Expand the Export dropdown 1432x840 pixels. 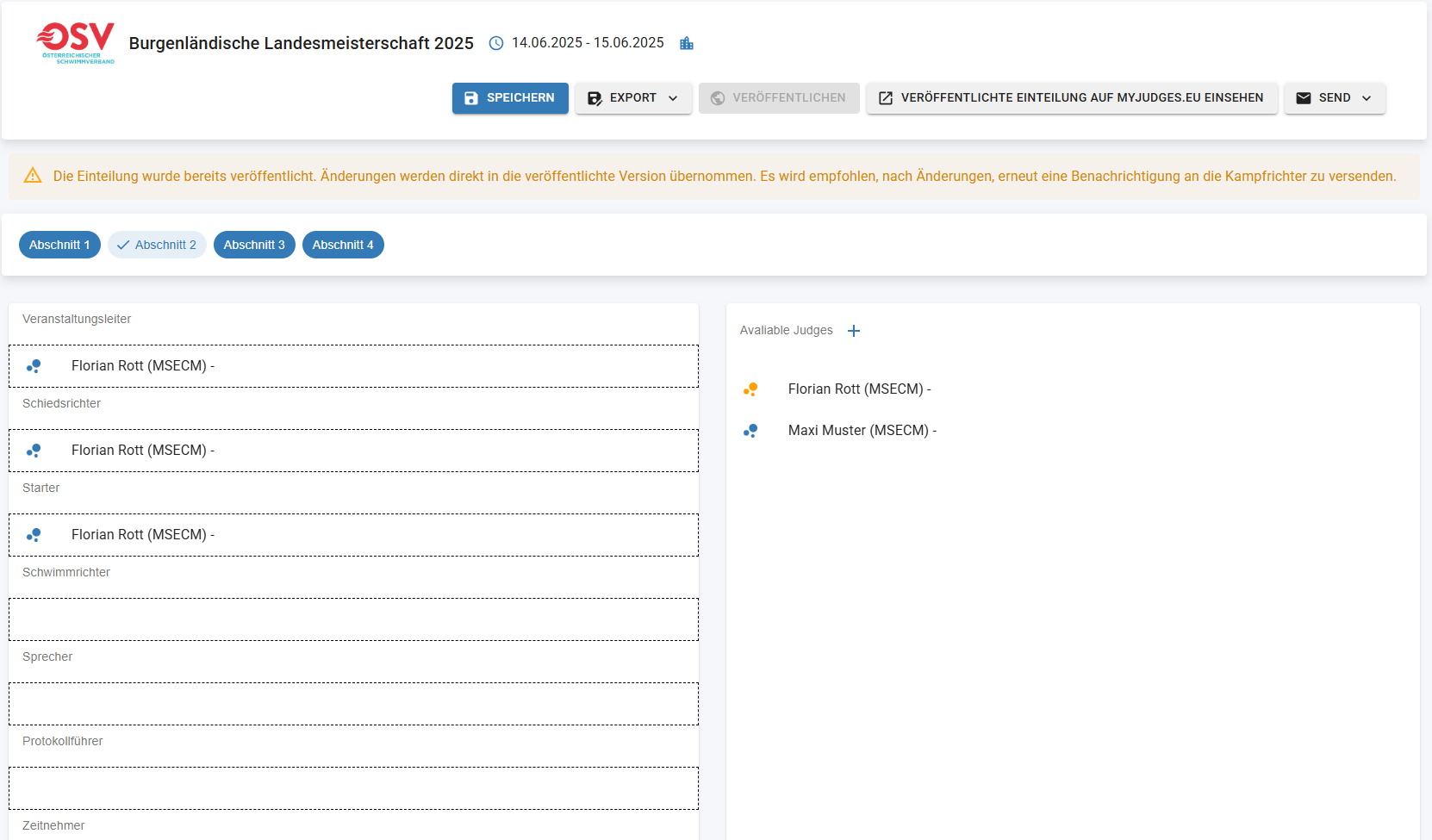click(633, 98)
